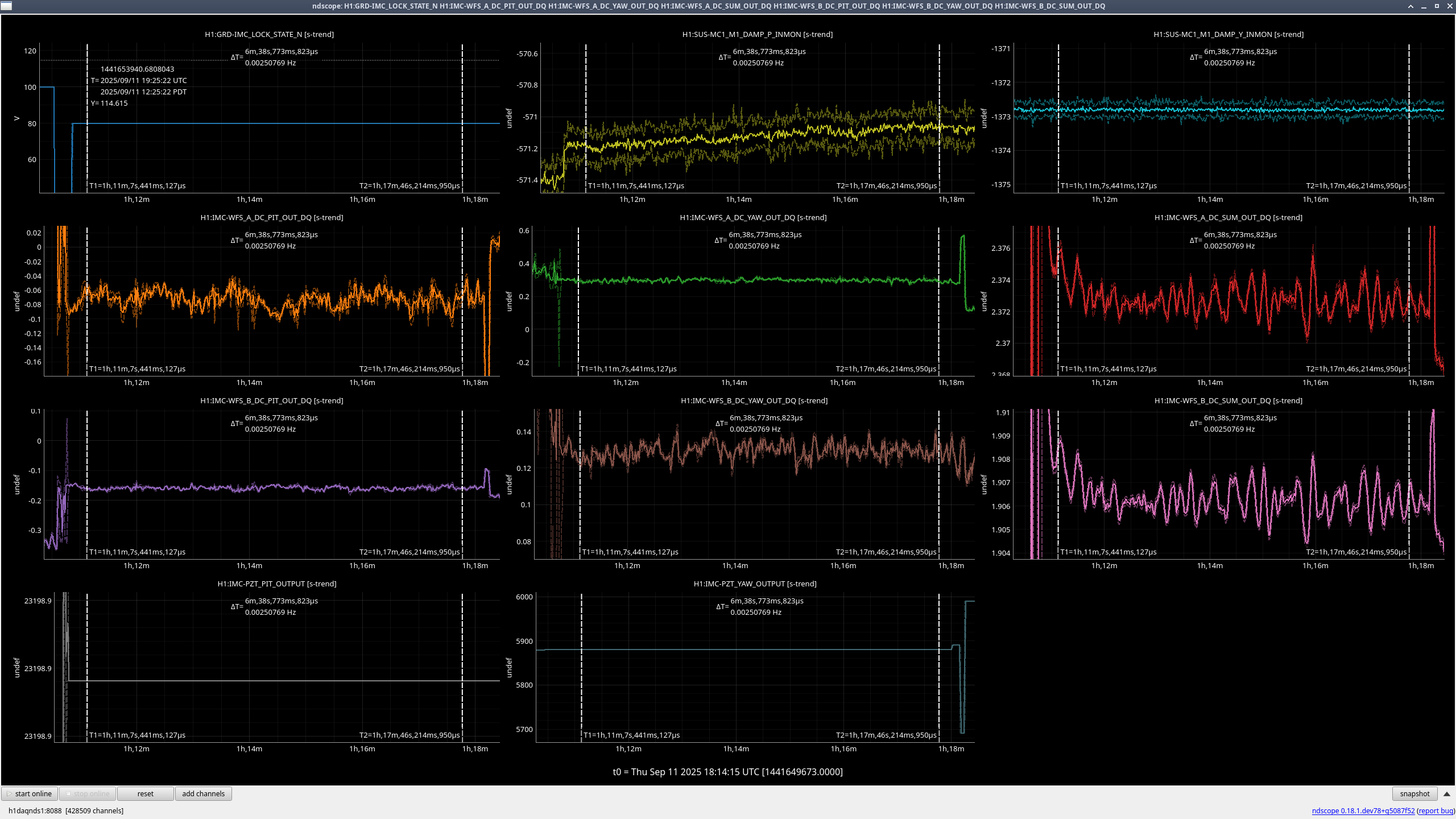Viewport: 1456px width, 819px height.
Task: Shade the window with the up-chevron icon
Action: pos(1410,6)
